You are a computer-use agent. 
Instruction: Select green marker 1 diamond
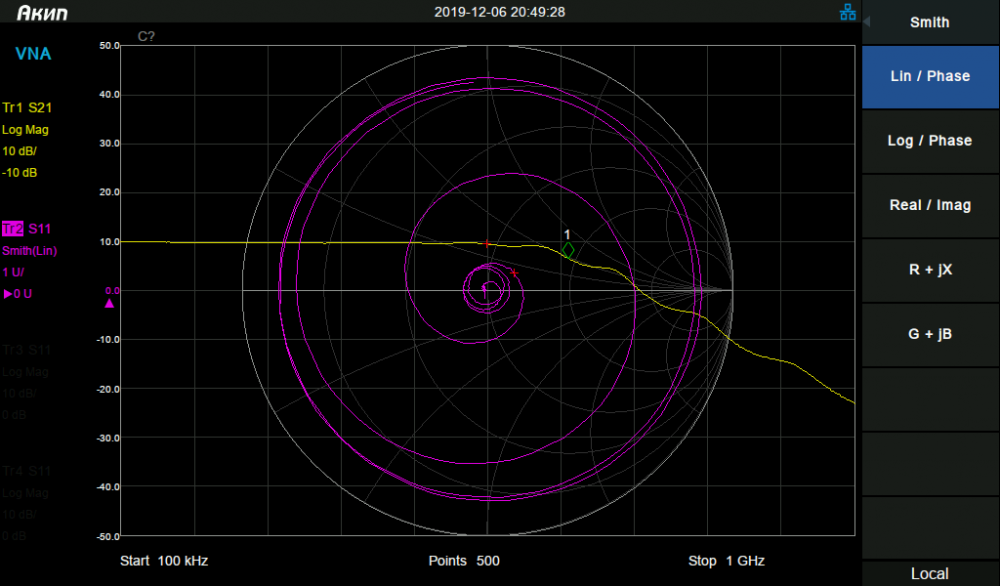tap(568, 251)
